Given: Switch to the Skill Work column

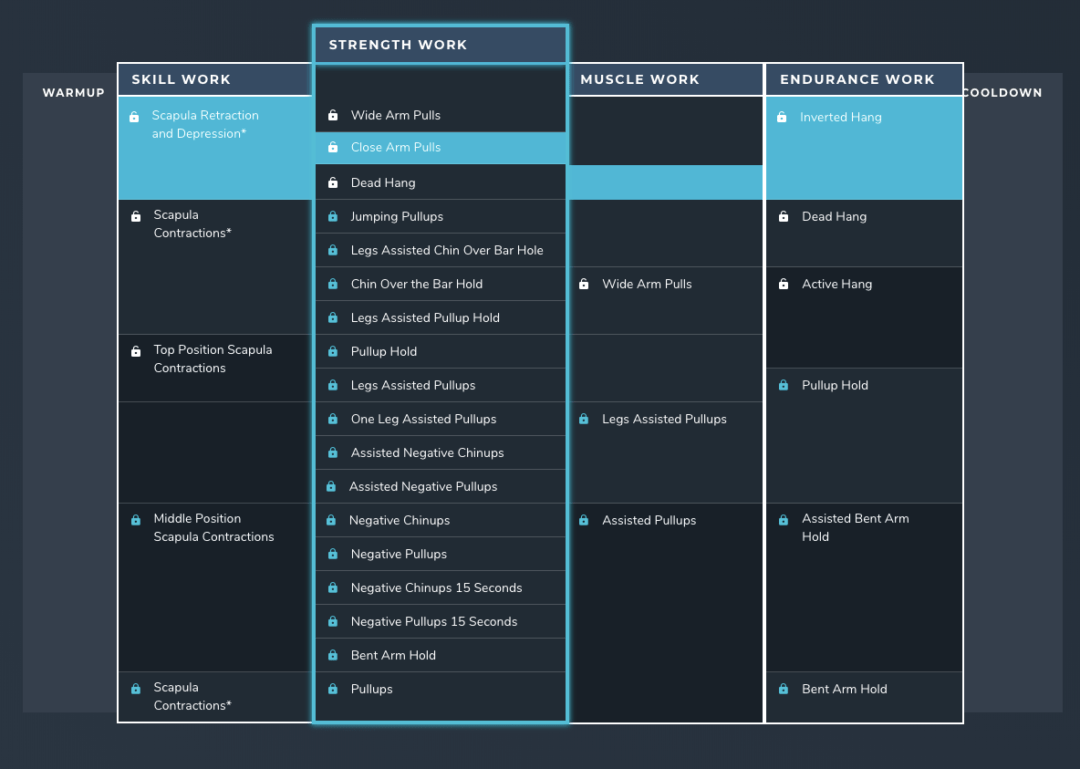Looking at the screenshot, I should click(181, 80).
